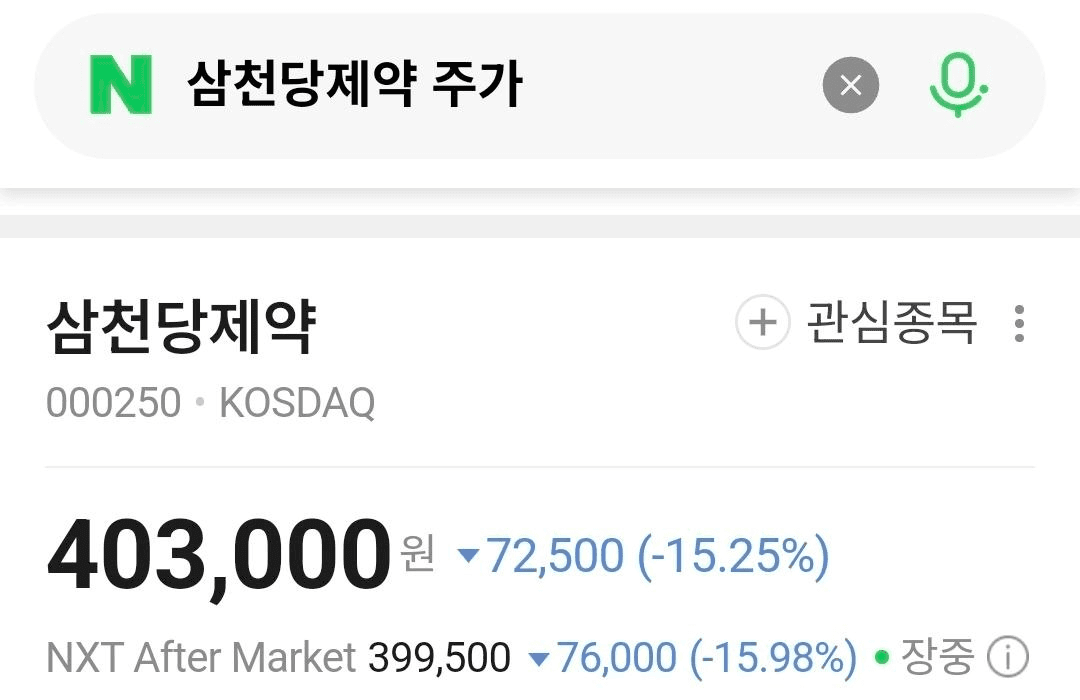
Task: Click the (-15.98%) after-market change
Action: coord(773,658)
